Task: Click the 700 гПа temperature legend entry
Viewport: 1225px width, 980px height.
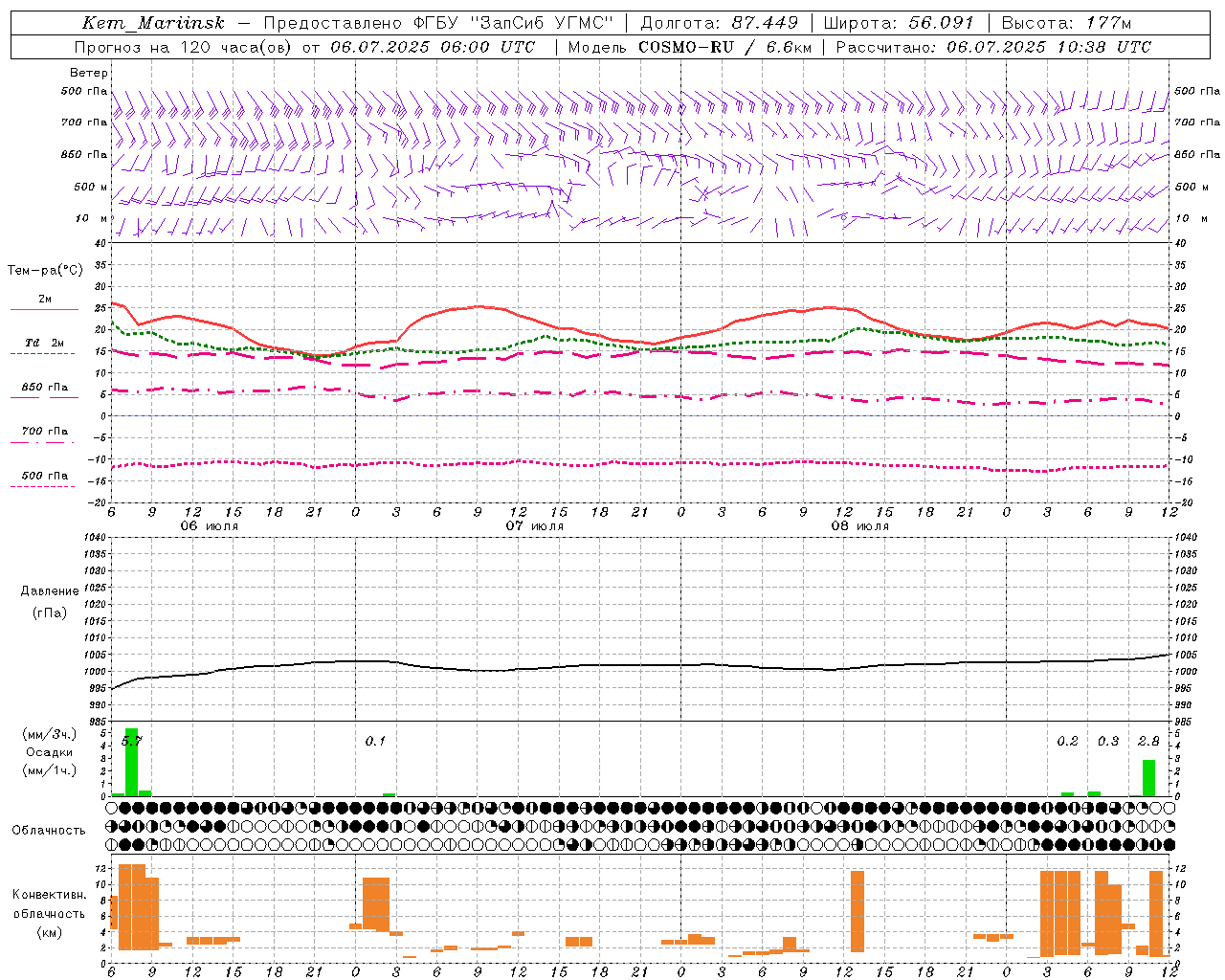Action: (44, 432)
